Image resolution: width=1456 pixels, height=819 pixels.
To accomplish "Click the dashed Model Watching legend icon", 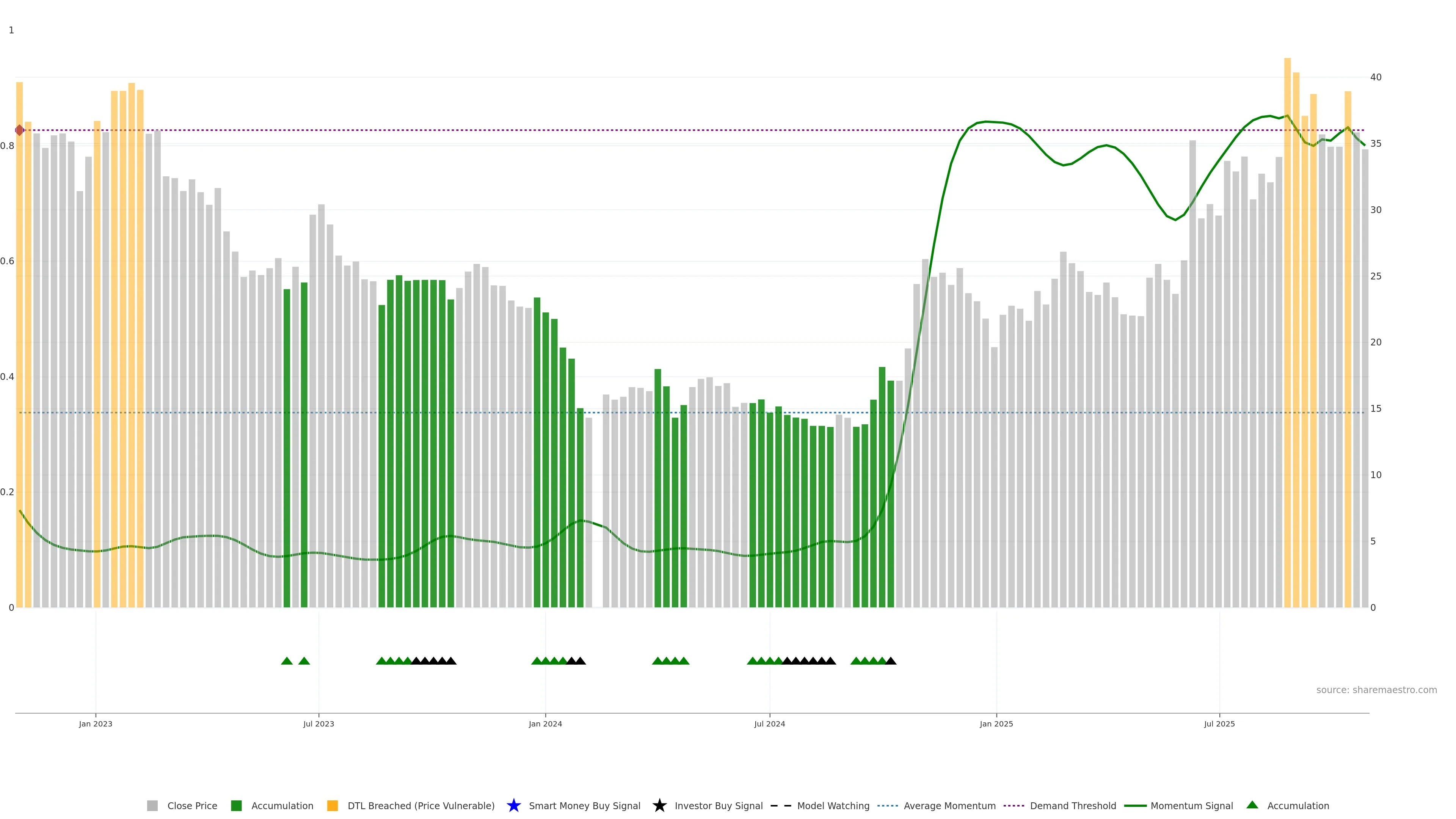I will click(781, 805).
